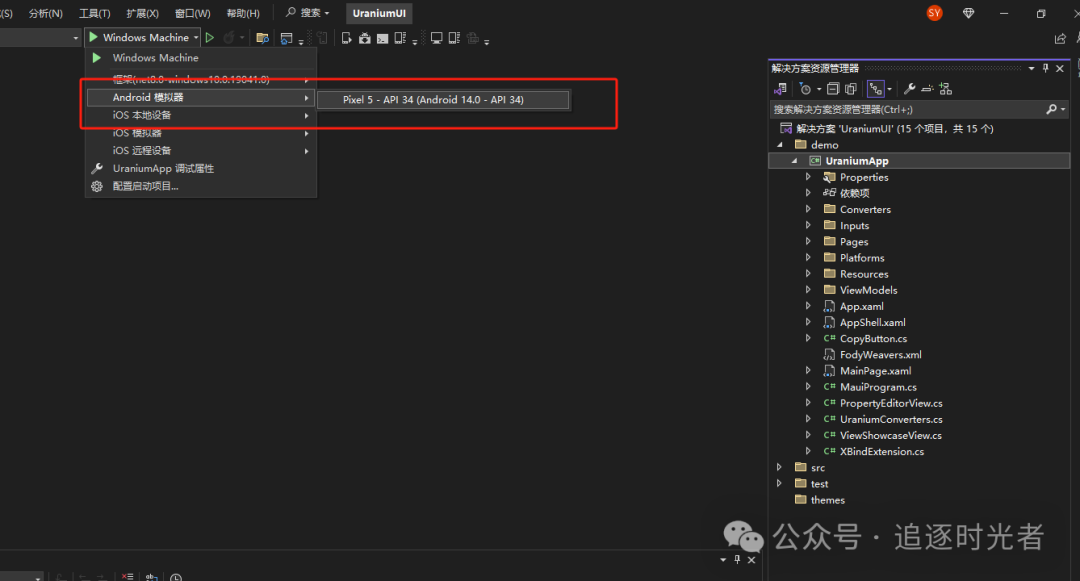The image size is (1080, 581).
Task: Expand the Platforms folder
Action: click(x=808, y=257)
